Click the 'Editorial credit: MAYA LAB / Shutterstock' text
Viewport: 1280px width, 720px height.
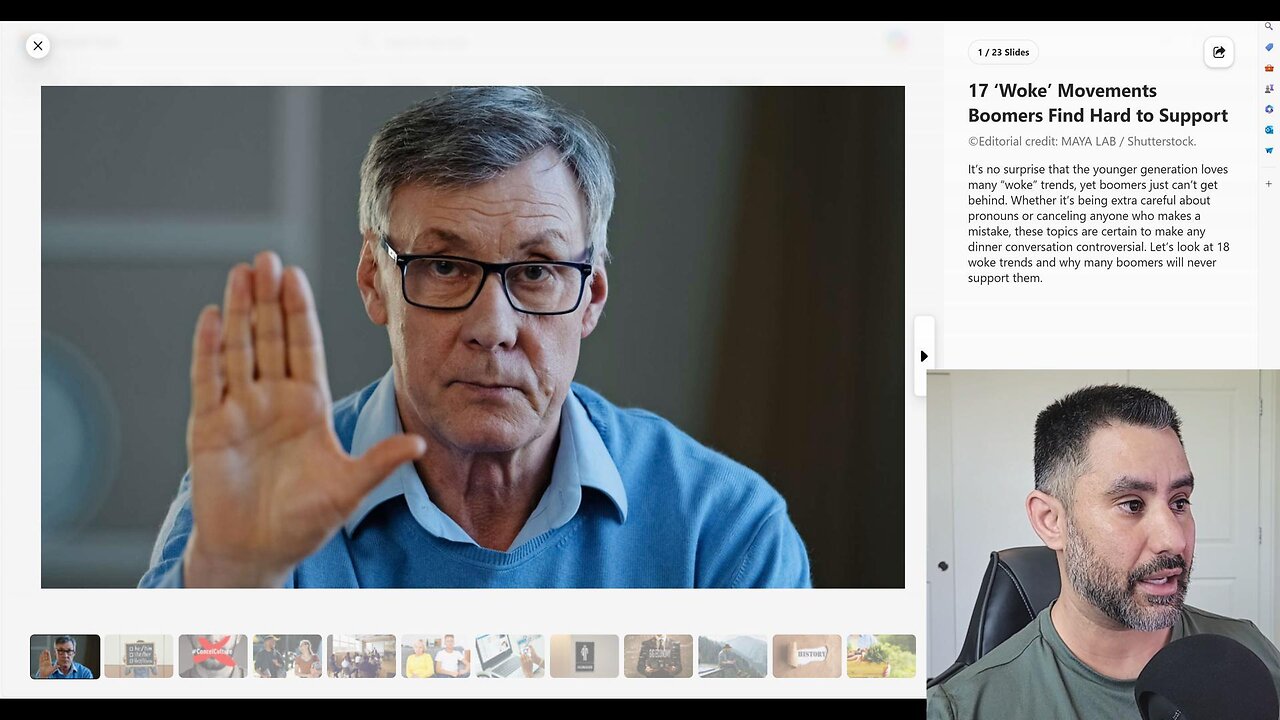tap(1082, 142)
